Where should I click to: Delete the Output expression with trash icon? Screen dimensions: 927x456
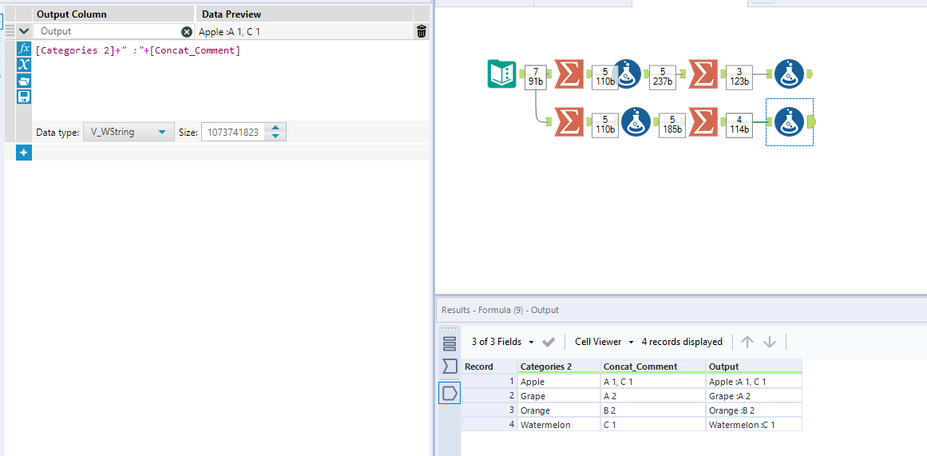coord(422,31)
